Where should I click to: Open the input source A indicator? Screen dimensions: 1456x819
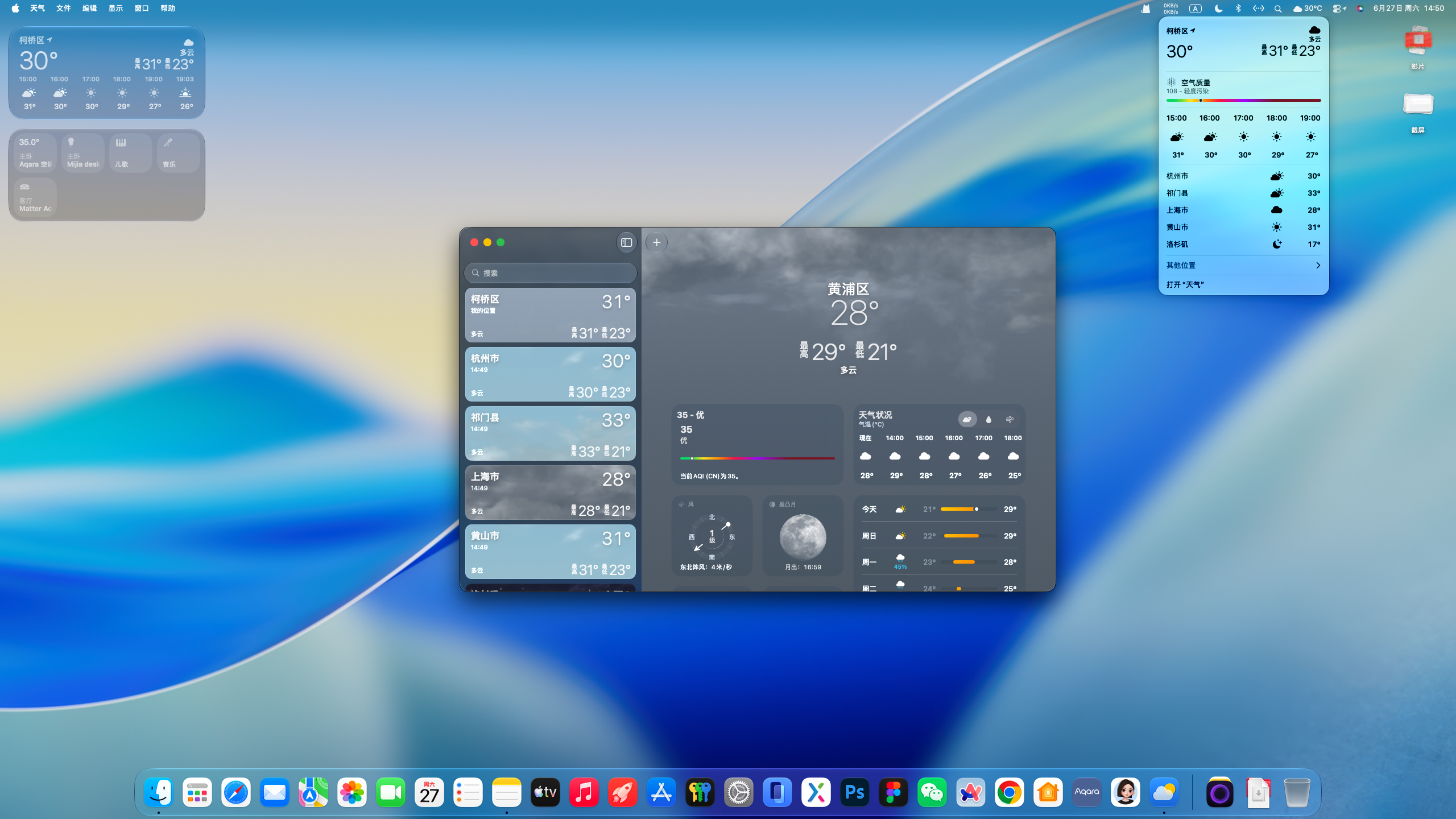(1196, 9)
